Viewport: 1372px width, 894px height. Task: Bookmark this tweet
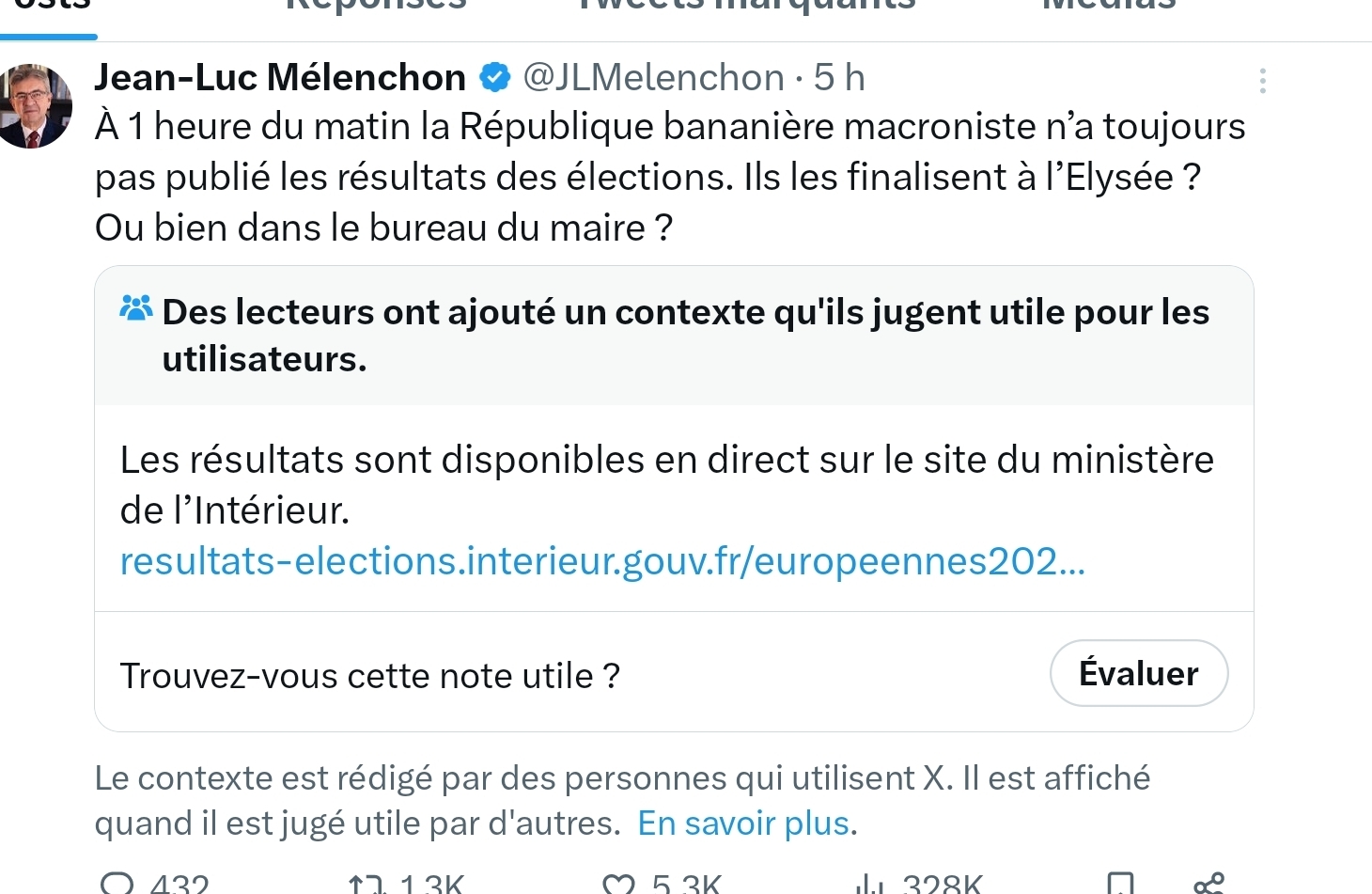click(1119, 885)
